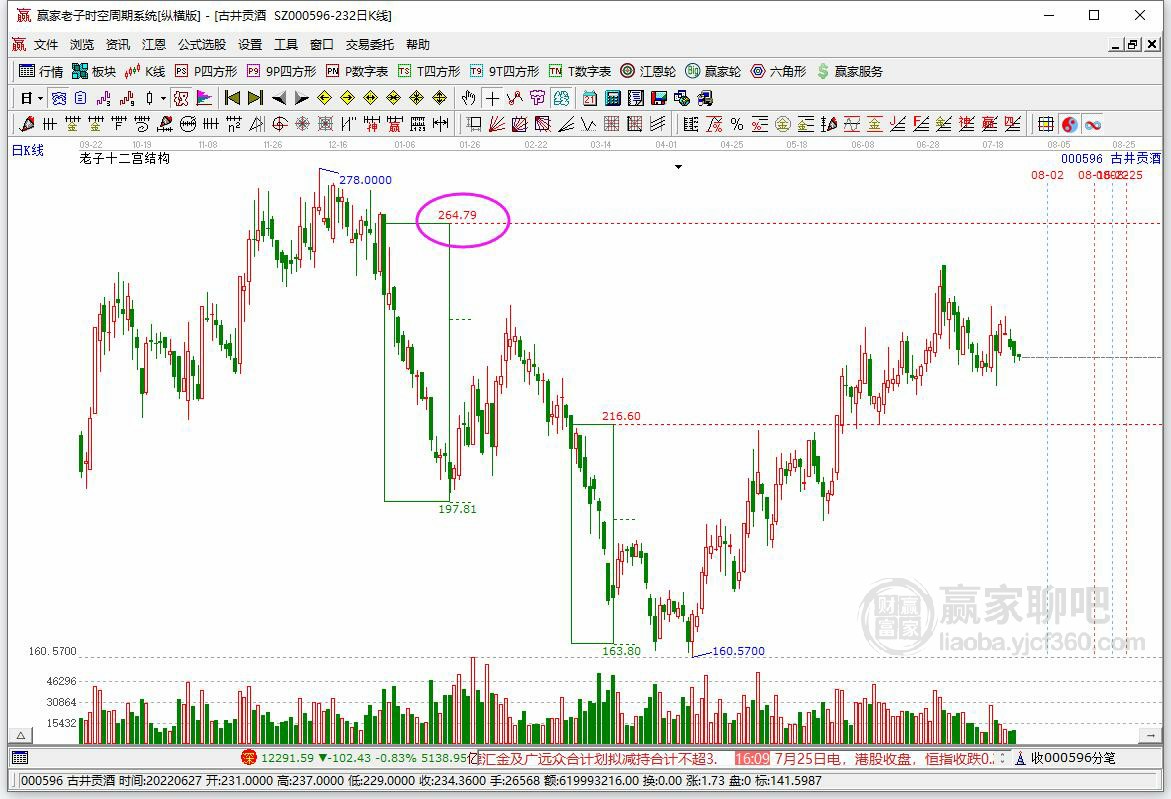Open the 江恩 menu

(x=153, y=45)
